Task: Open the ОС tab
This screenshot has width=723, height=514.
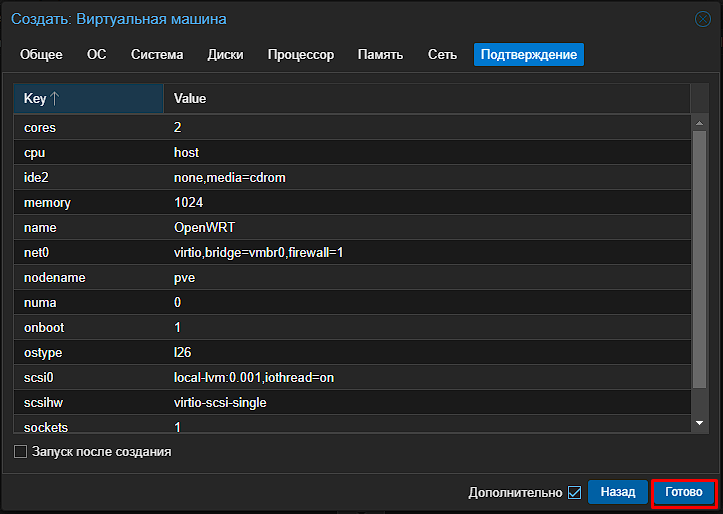Action: pos(96,54)
